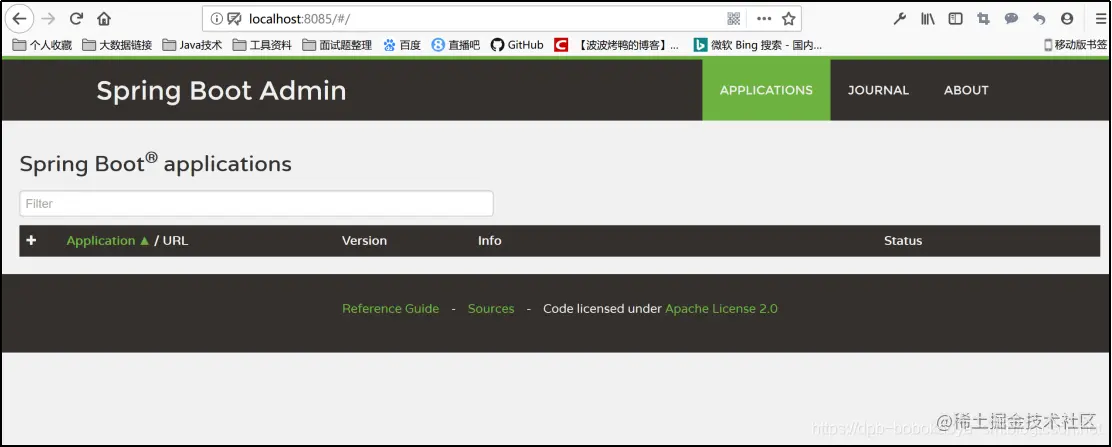Open page actions three-dot menu
The height and width of the screenshot is (447, 1112).
click(x=764, y=18)
